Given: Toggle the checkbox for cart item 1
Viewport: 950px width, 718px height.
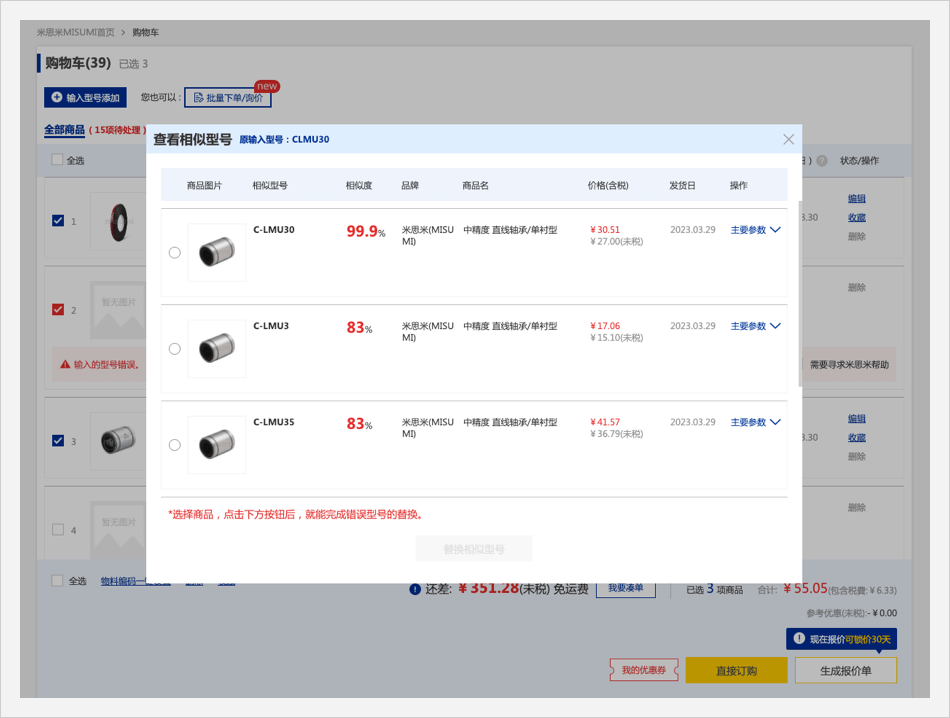Looking at the screenshot, I should pyautogui.click(x=58, y=220).
